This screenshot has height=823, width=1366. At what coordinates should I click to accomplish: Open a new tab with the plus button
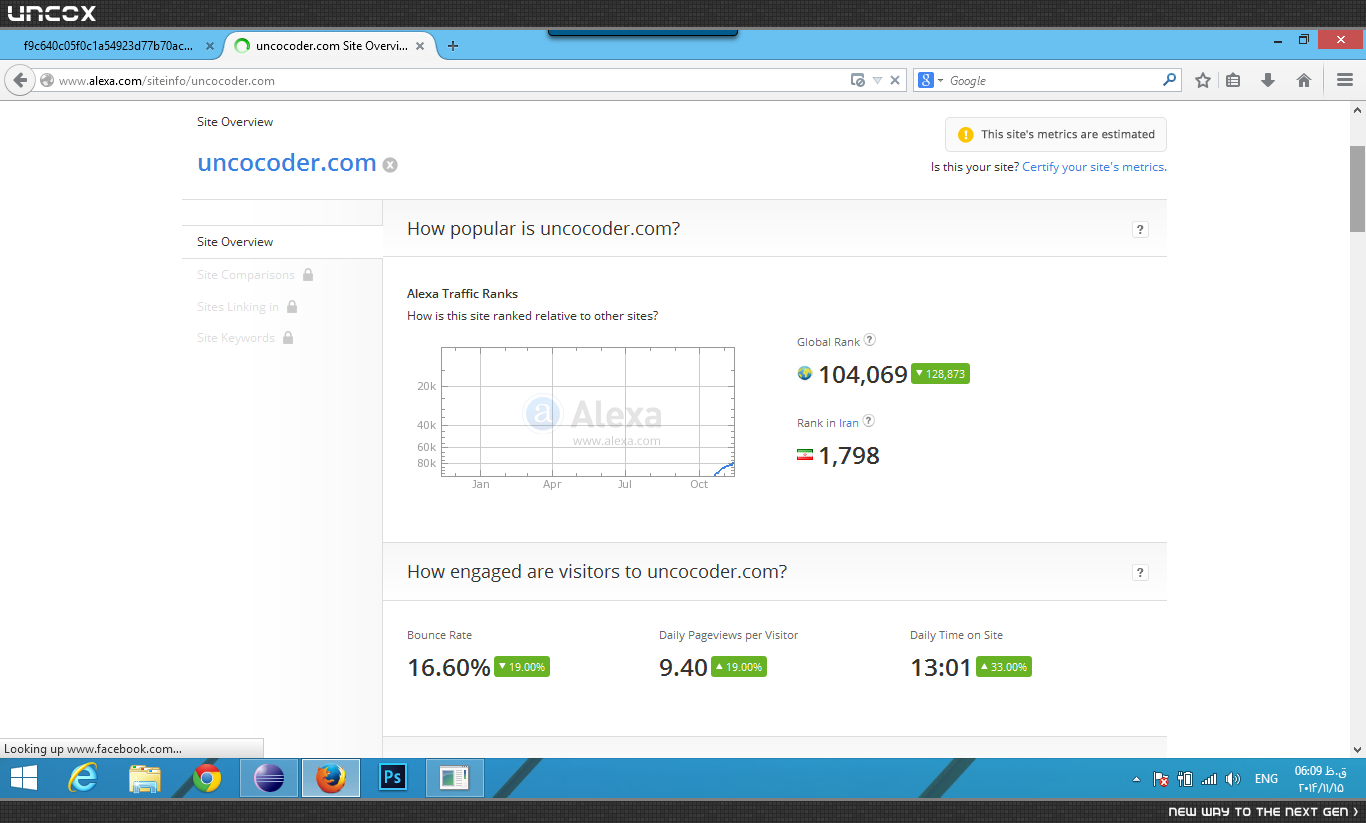[x=453, y=46]
